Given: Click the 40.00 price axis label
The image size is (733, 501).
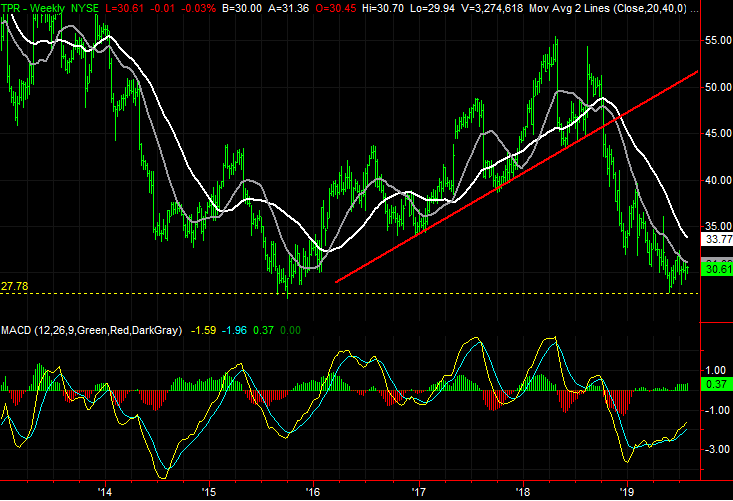Looking at the screenshot, I should 716,181.
